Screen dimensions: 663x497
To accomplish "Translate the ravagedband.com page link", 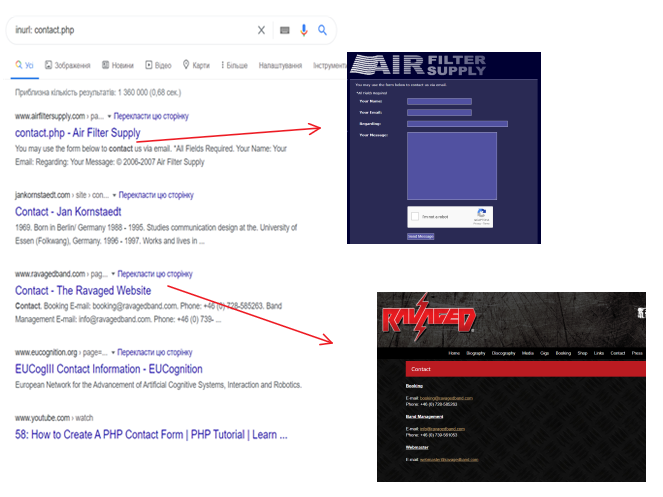I will (x=155, y=274).
